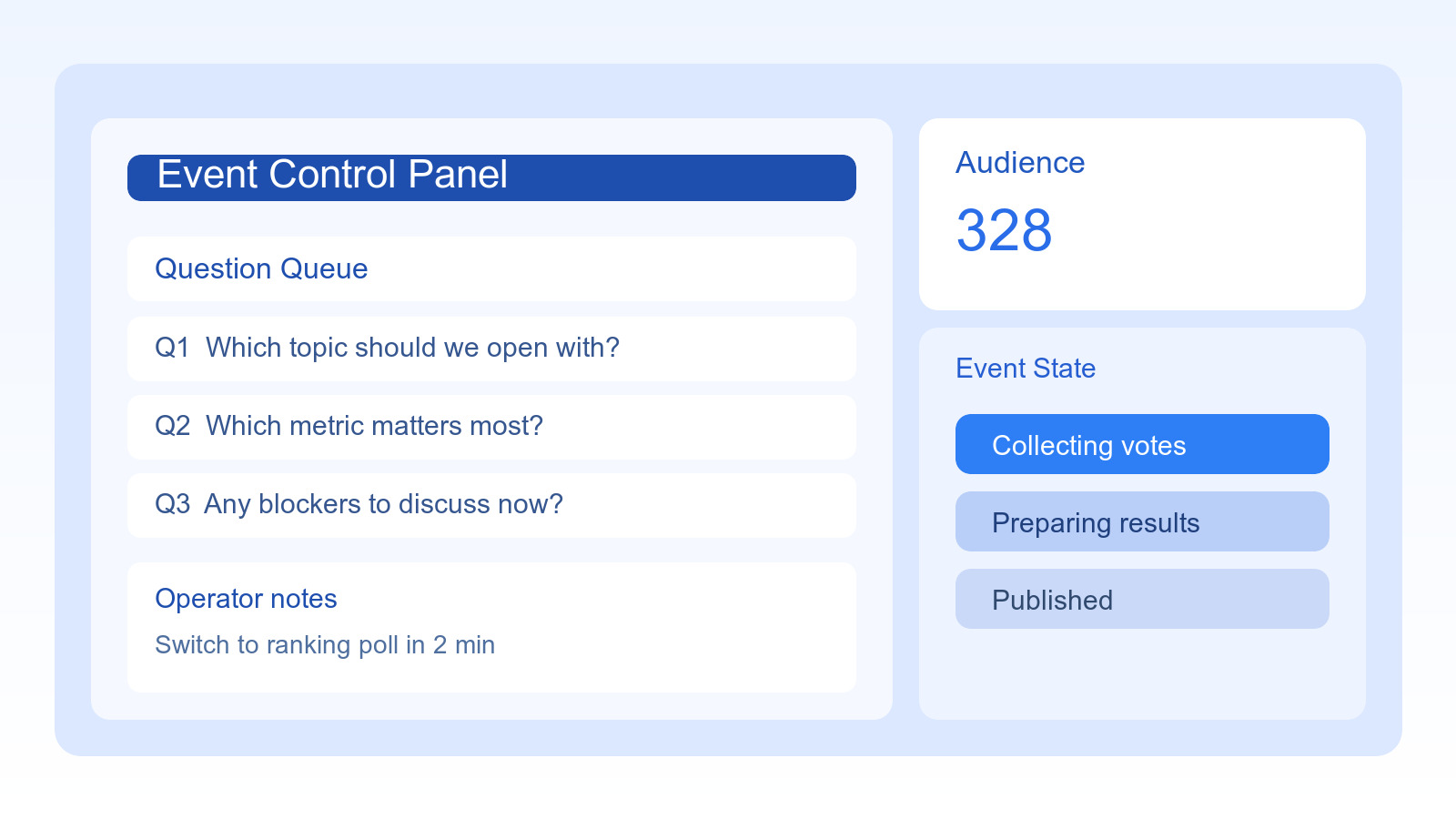Click the Event Control Panel title bar
This screenshot has width=1456, height=819.
[x=491, y=177]
